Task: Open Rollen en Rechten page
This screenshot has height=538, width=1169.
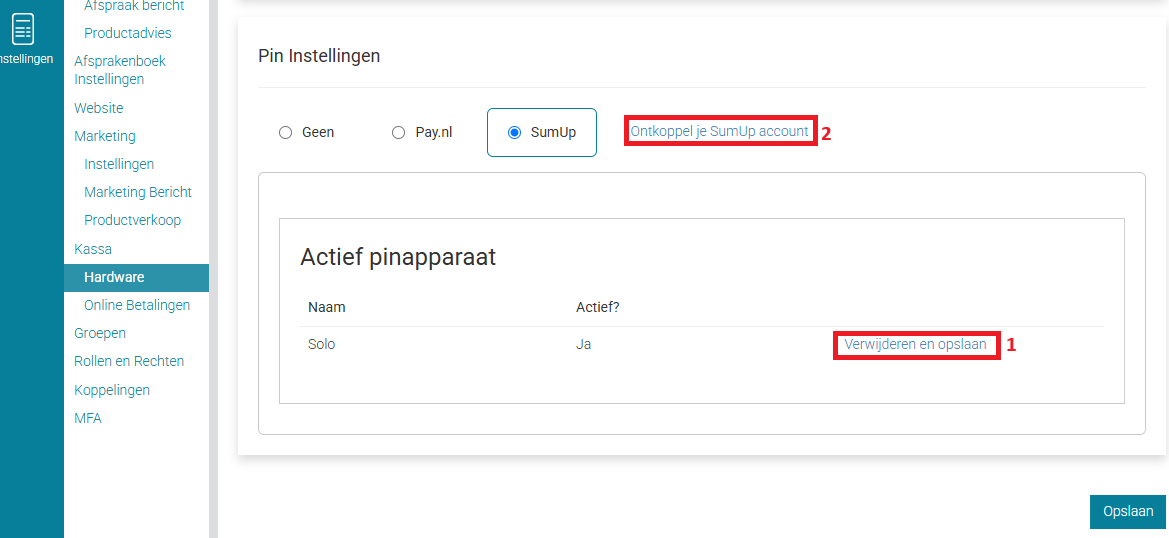Action: pos(129,361)
